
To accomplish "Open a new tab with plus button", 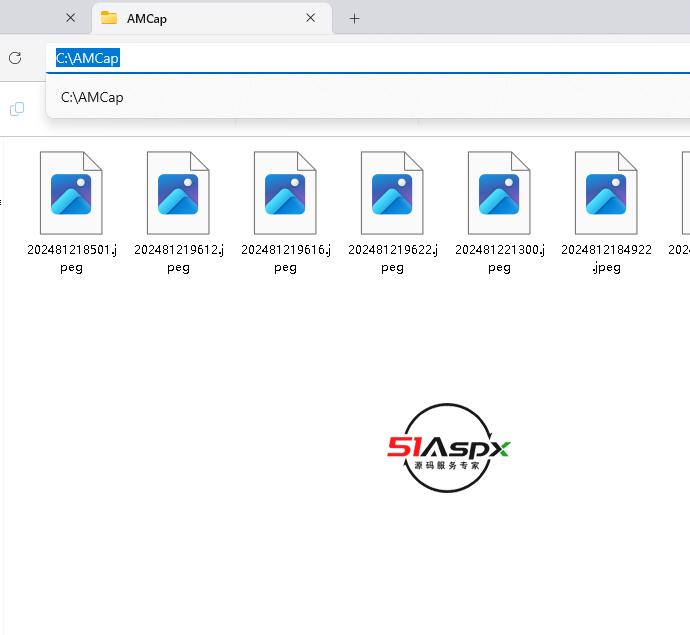I will coord(354,18).
